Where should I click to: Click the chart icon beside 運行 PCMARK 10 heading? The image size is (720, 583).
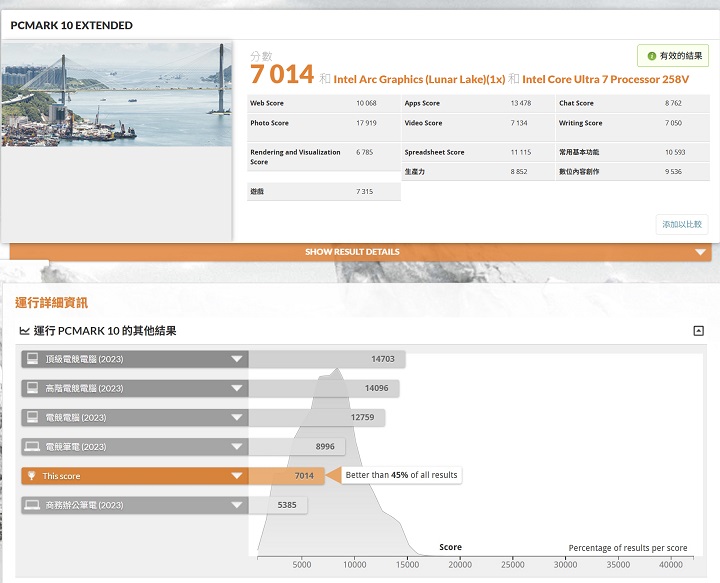pos(24,331)
